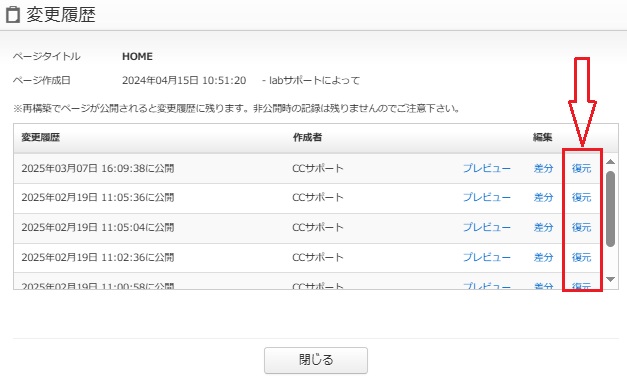Click the HOME page title value
The image size is (627, 384).
tap(137, 56)
